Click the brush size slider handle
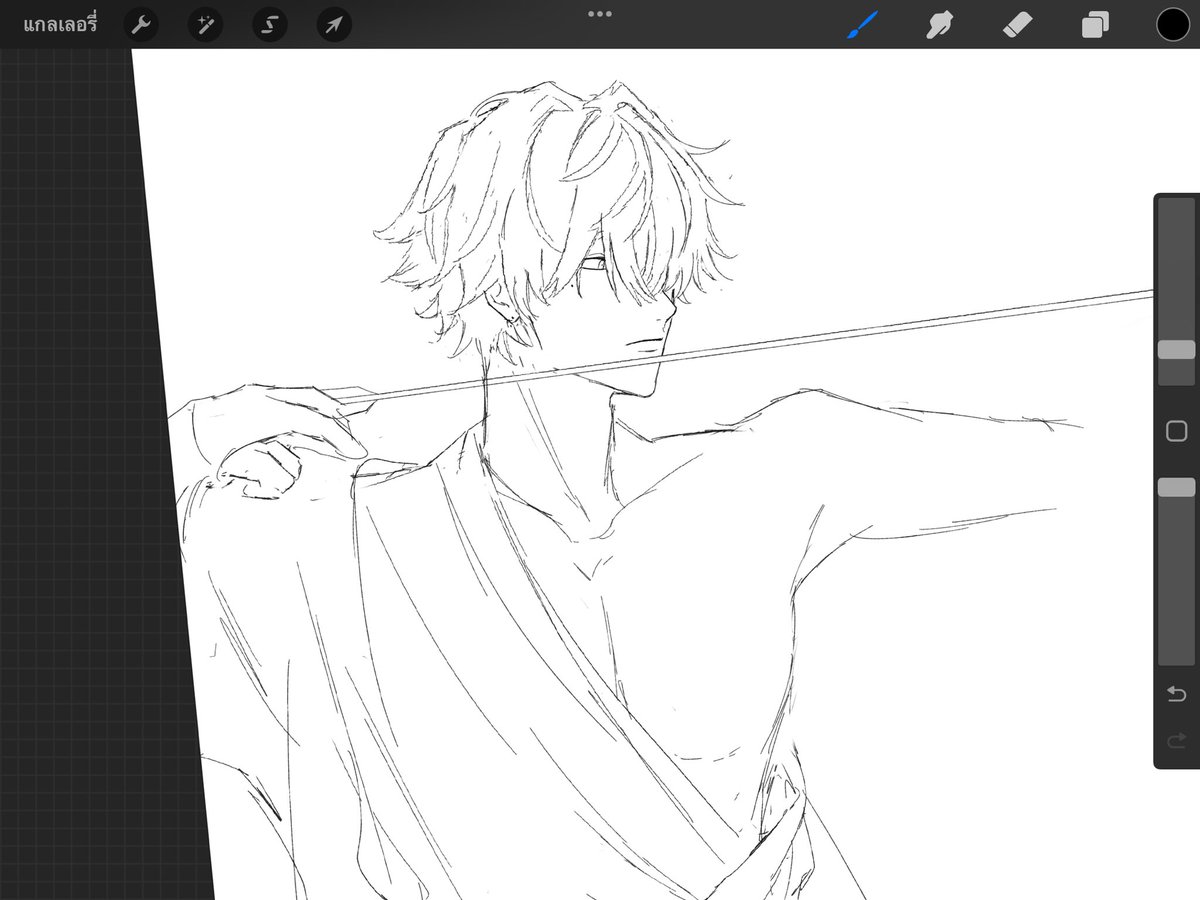Screen dimensions: 1200x900 click(x=1176, y=349)
